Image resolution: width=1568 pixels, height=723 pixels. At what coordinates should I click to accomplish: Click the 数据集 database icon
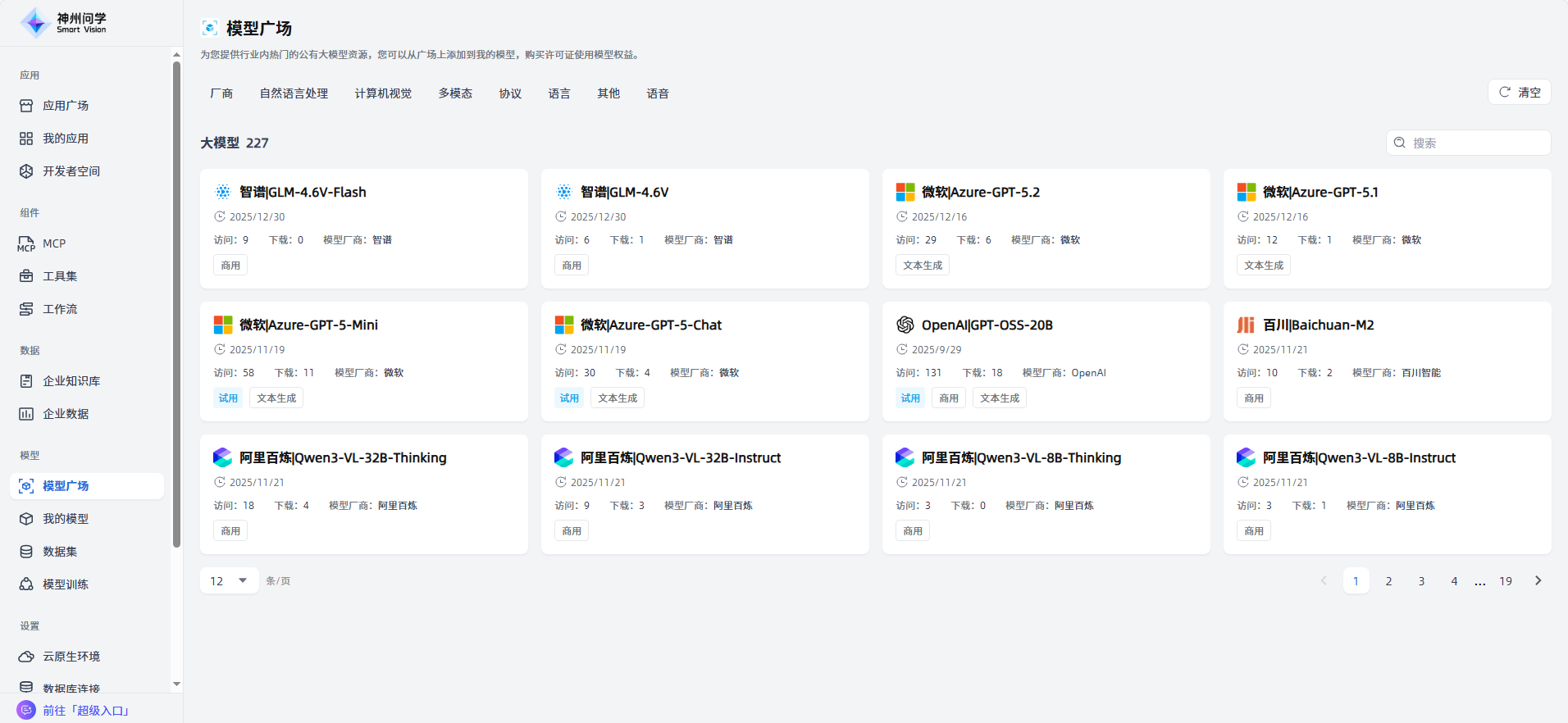[26, 552]
